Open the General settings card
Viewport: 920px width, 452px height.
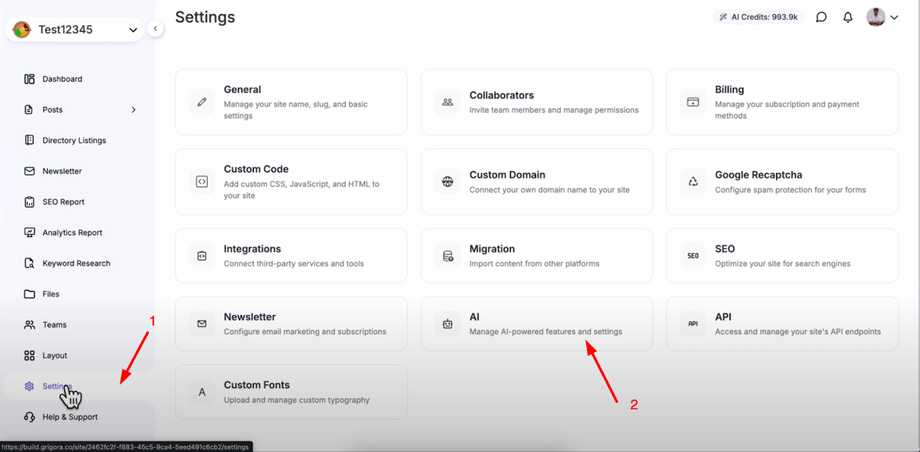click(291, 102)
